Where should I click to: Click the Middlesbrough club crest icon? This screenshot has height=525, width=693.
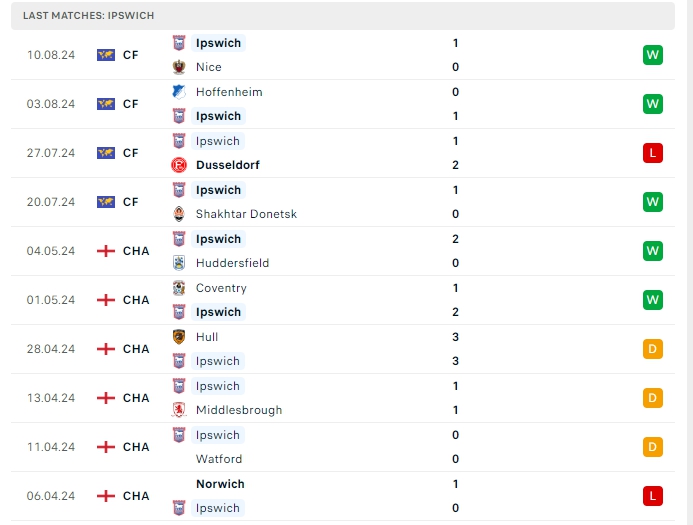point(179,410)
